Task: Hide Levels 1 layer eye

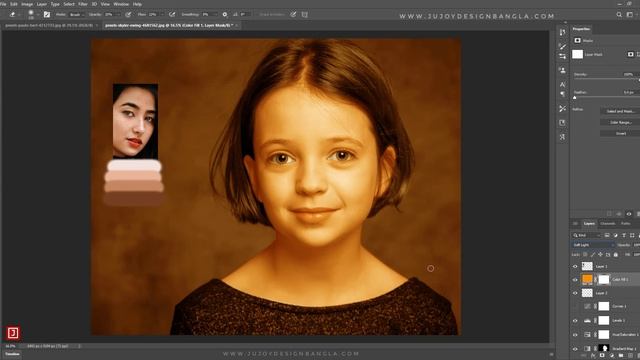Action: (575, 321)
